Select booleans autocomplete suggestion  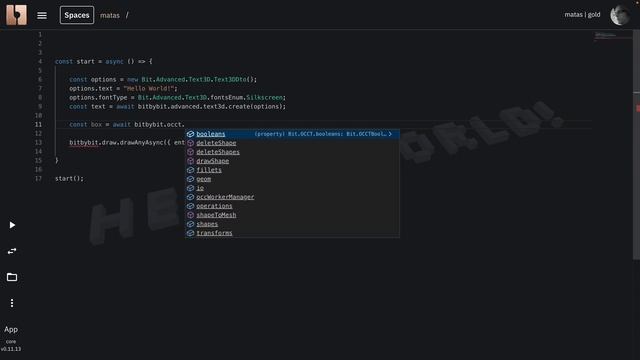point(293,134)
